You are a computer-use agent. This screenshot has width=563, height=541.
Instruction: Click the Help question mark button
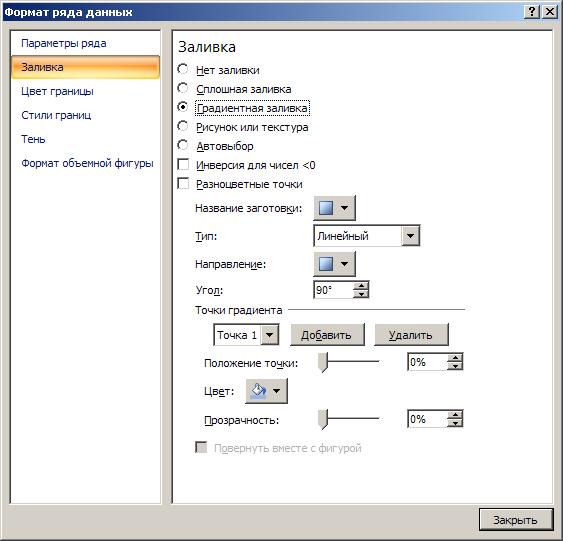531,12
